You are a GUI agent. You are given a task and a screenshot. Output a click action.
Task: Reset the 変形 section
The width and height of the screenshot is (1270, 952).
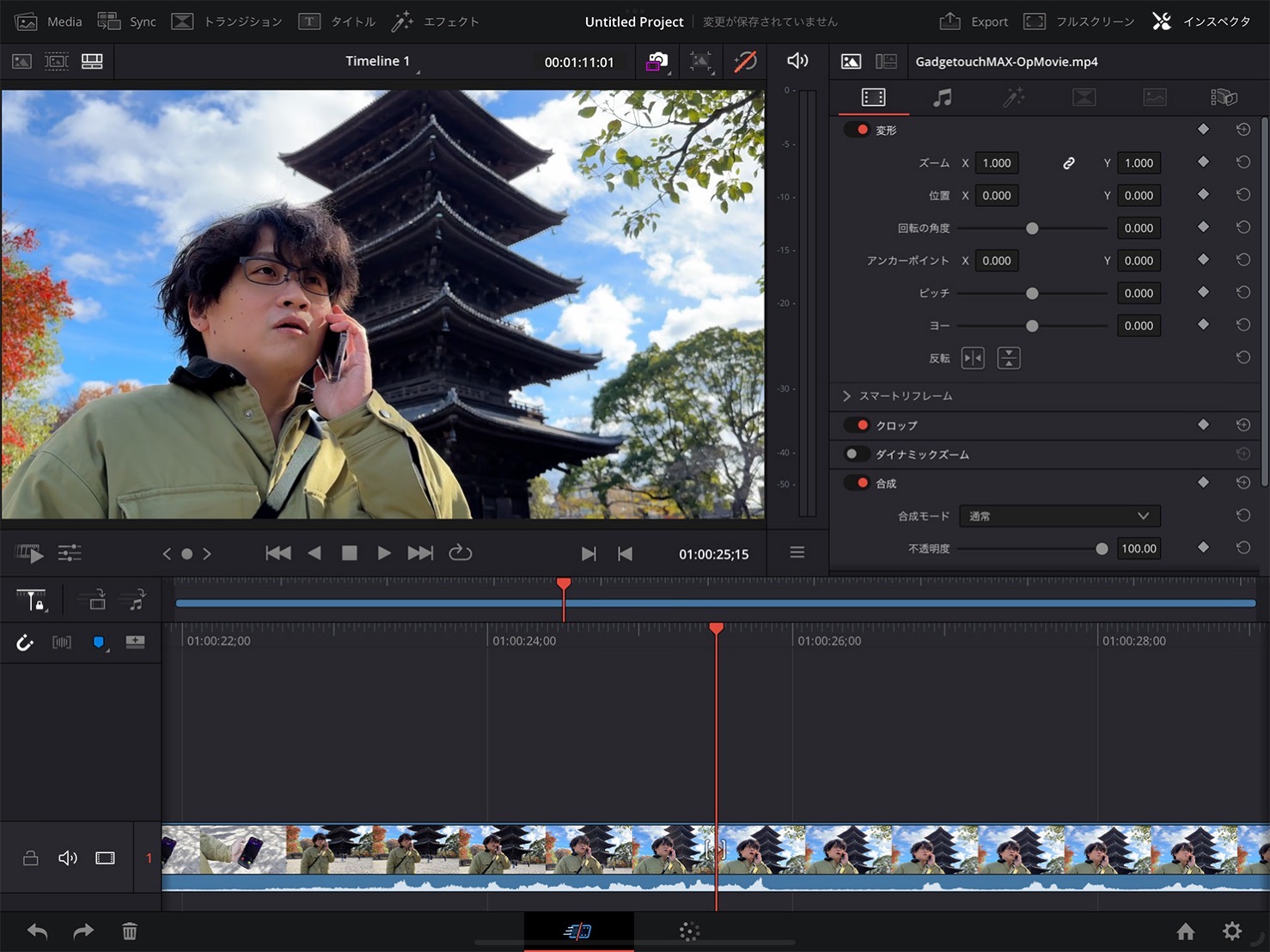(1243, 129)
